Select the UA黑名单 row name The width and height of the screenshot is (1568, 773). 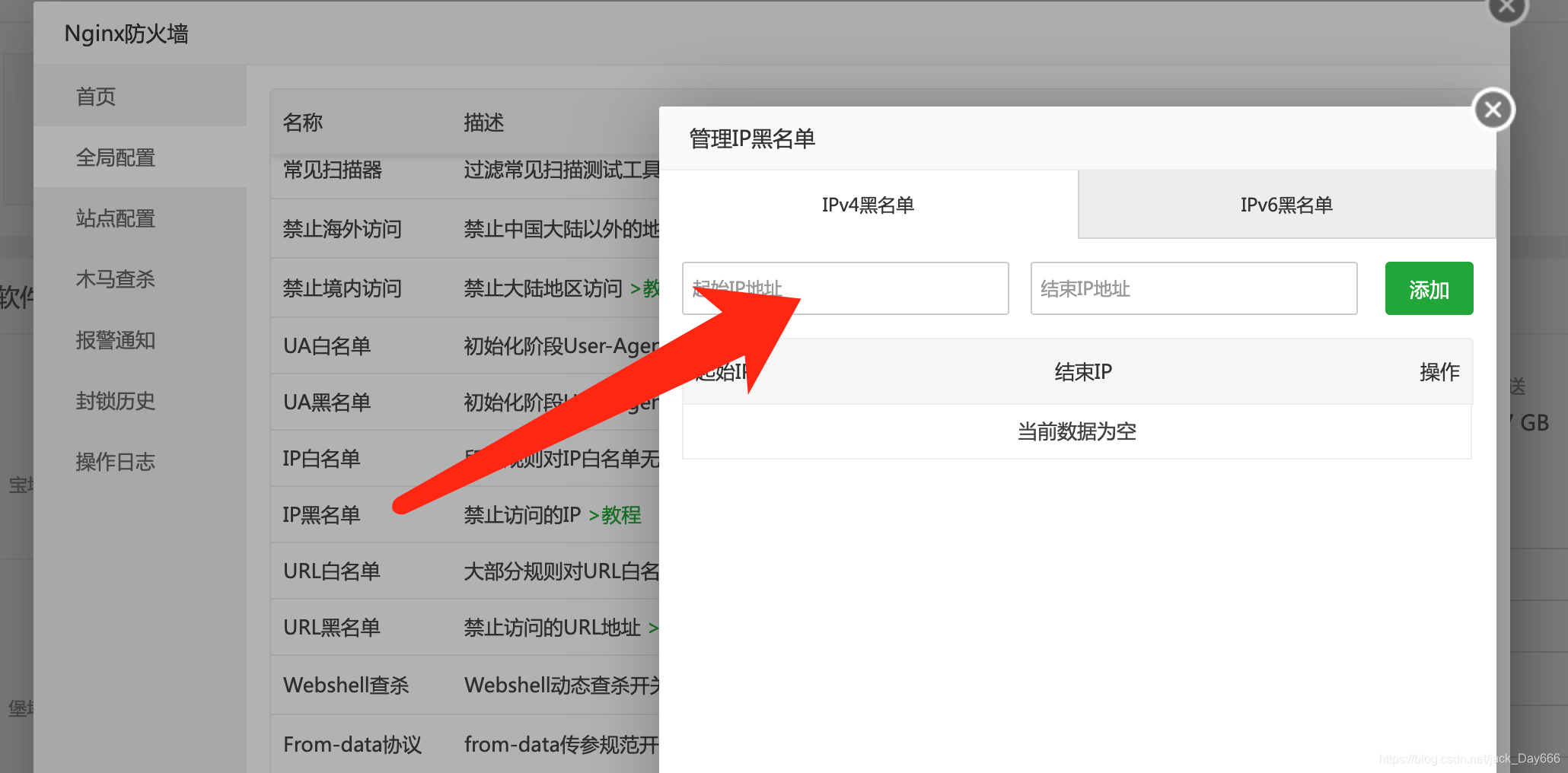(x=327, y=402)
